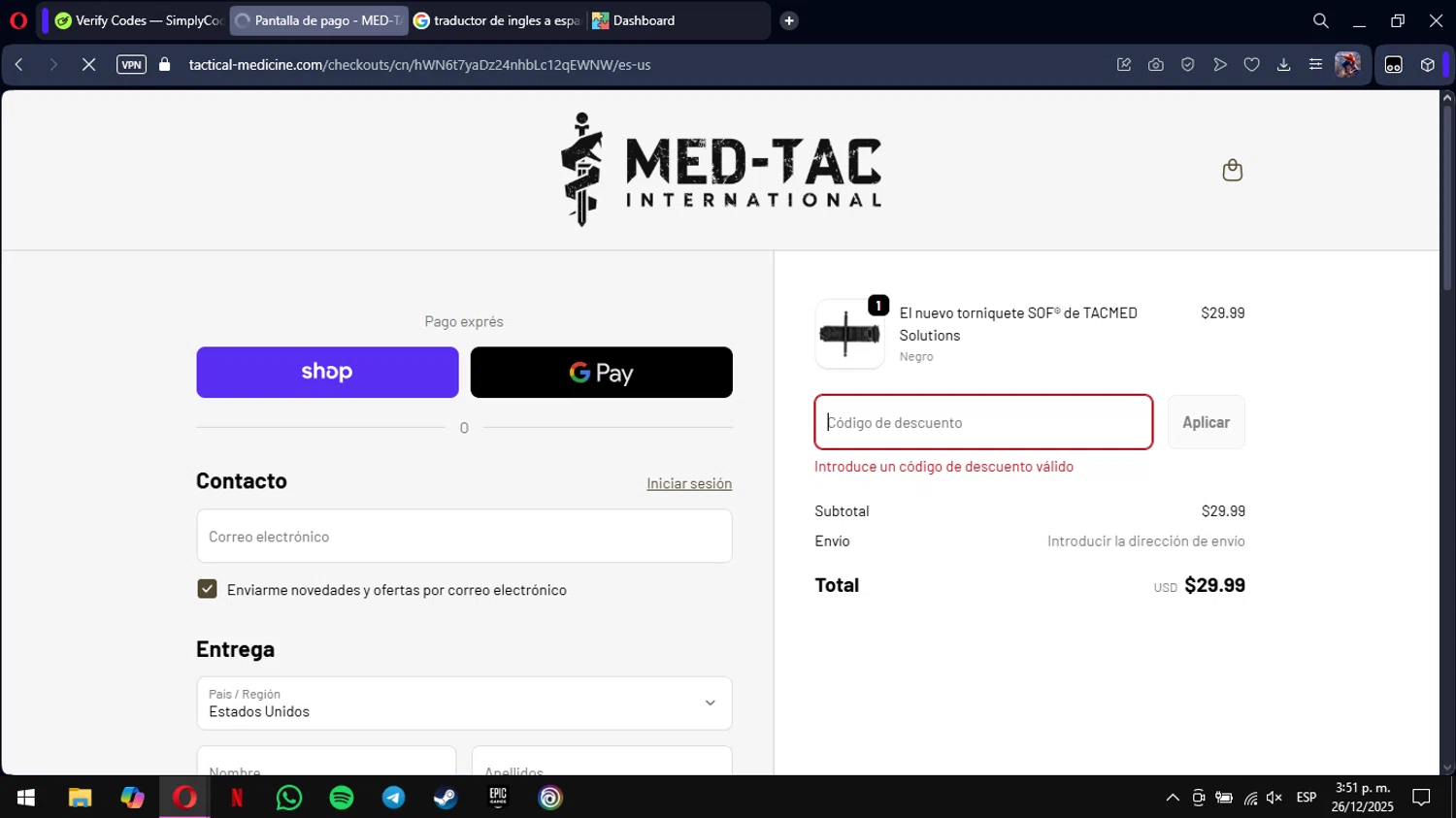The width and height of the screenshot is (1456, 818).
Task: Switch to Verify Codes SimplyCodes tab
Action: point(138,20)
